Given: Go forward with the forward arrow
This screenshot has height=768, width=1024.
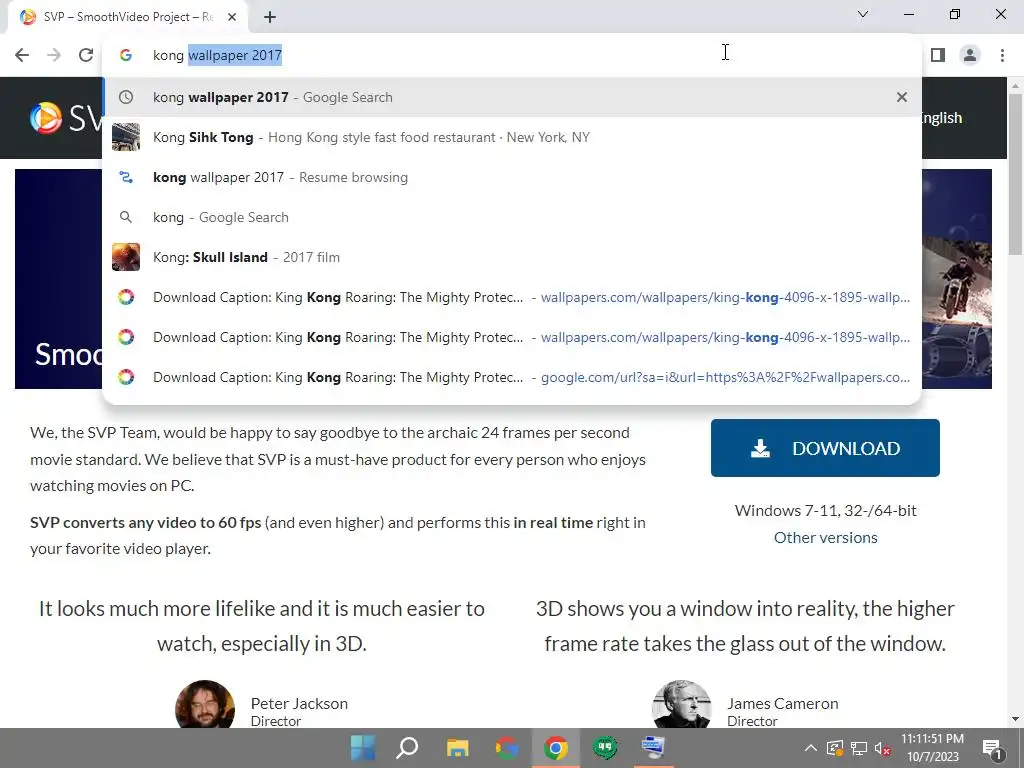Looking at the screenshot, I should (54, 55).
